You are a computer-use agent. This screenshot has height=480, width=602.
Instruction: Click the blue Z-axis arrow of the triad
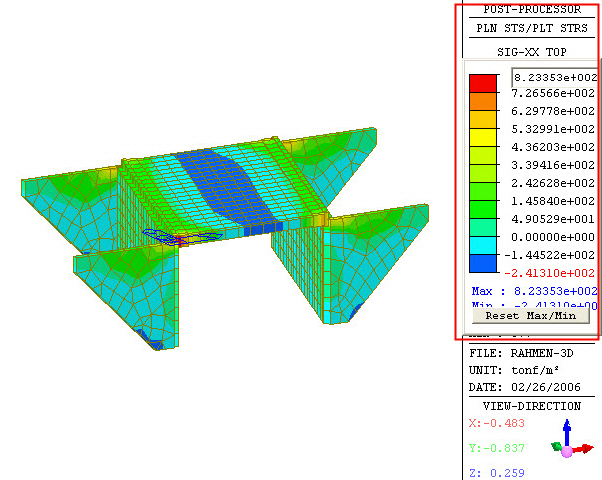coord(567,431)
